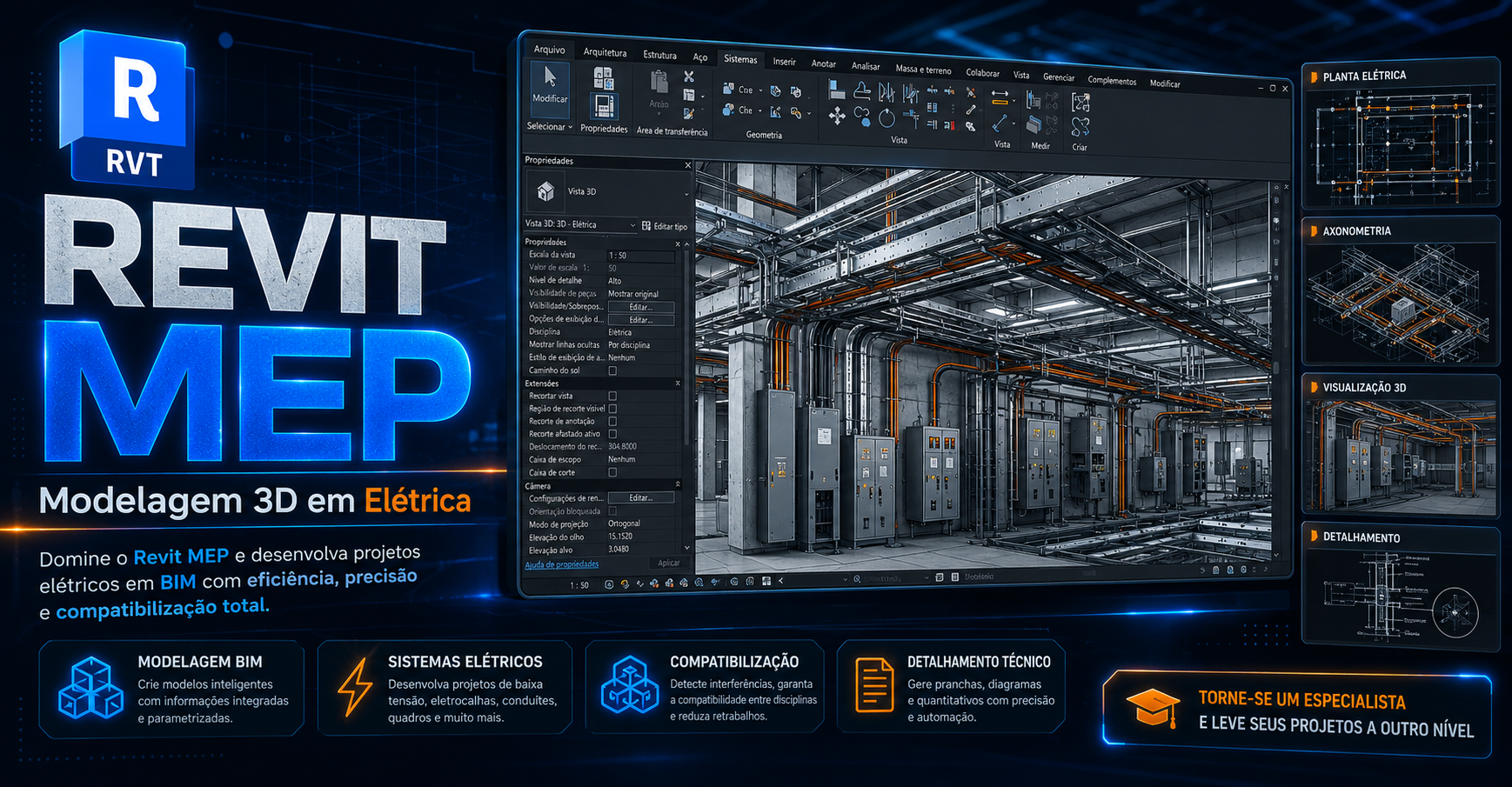Open the Planta Elétrica thumbnail

click(x=1400, y=133)
